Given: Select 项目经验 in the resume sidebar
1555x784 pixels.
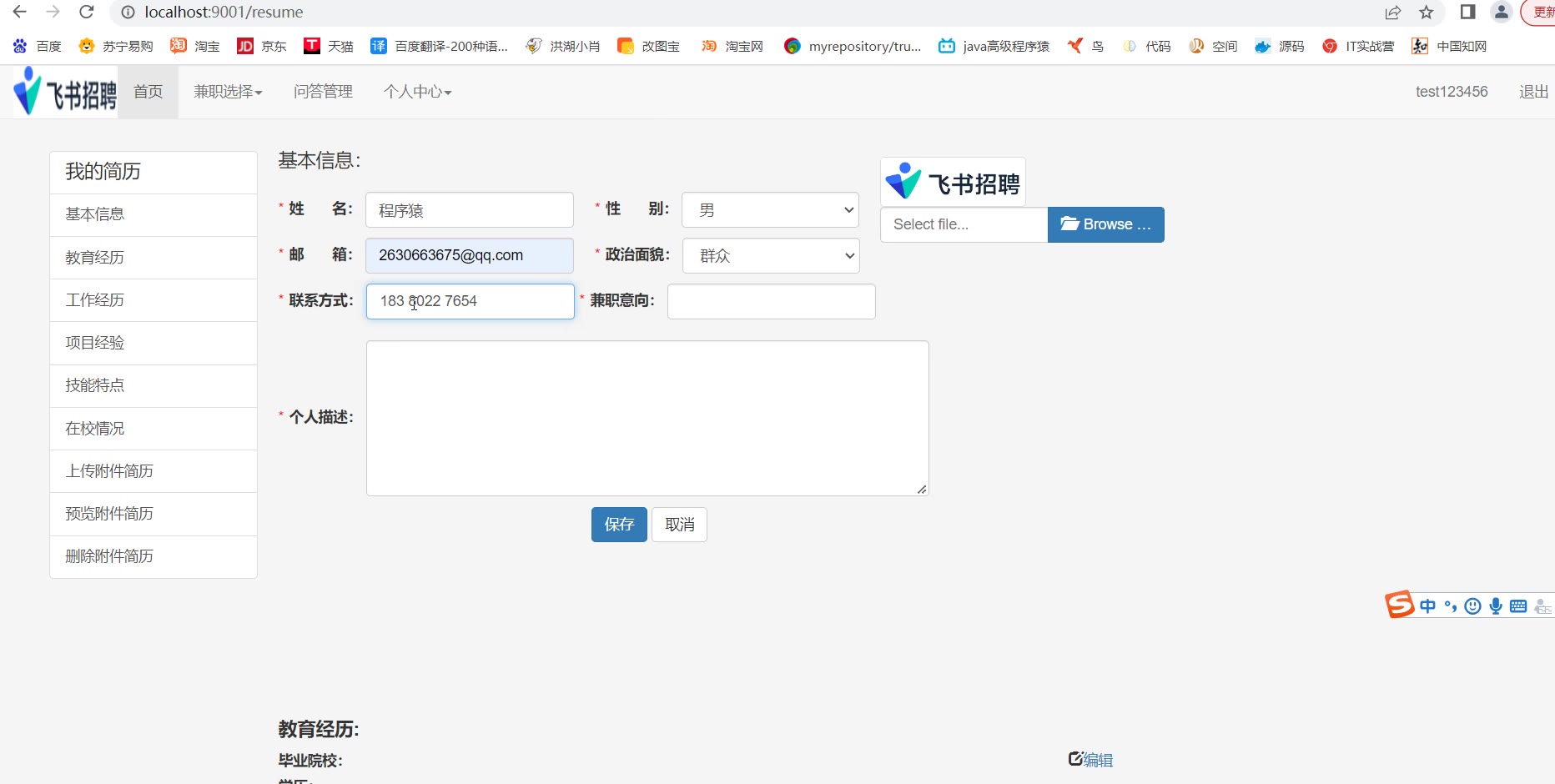Looking at the screenshot, I should tap(153, 343).
